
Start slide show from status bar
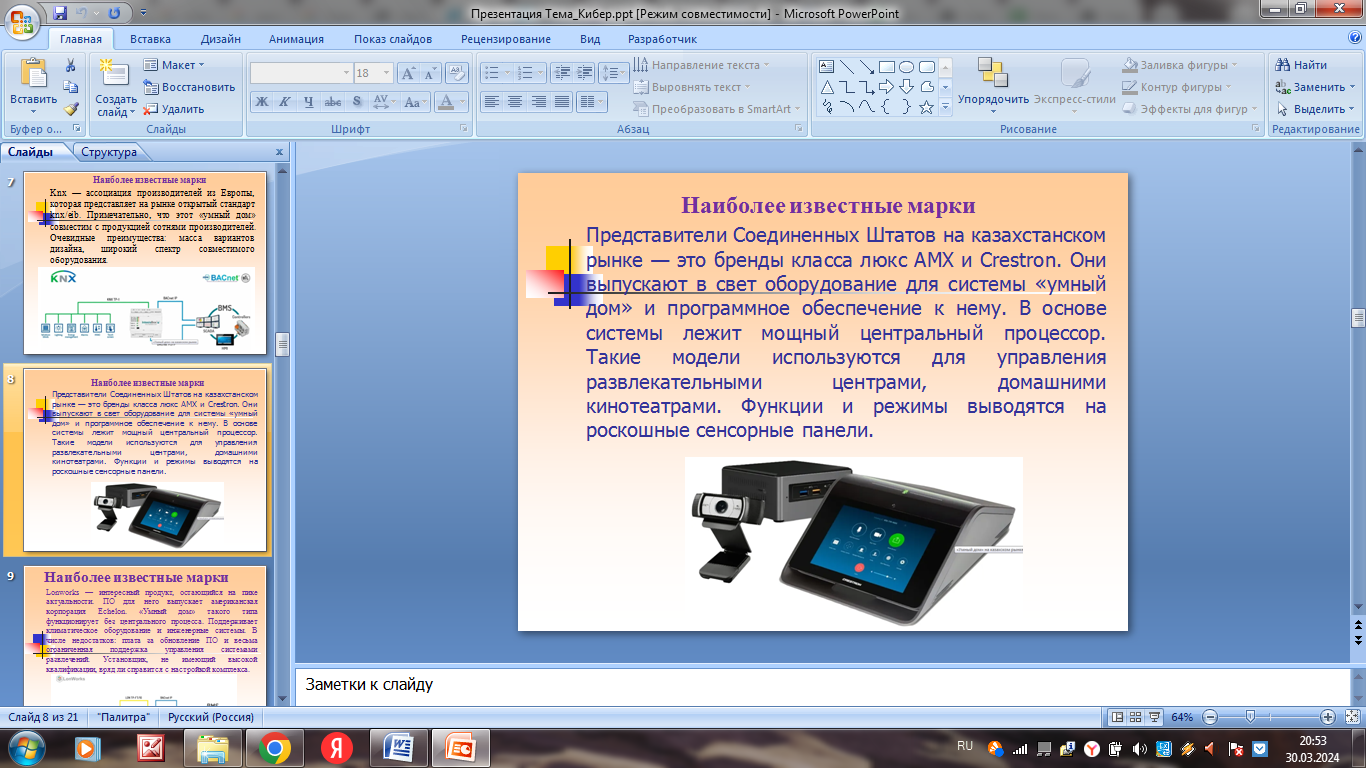[1155, 717]
